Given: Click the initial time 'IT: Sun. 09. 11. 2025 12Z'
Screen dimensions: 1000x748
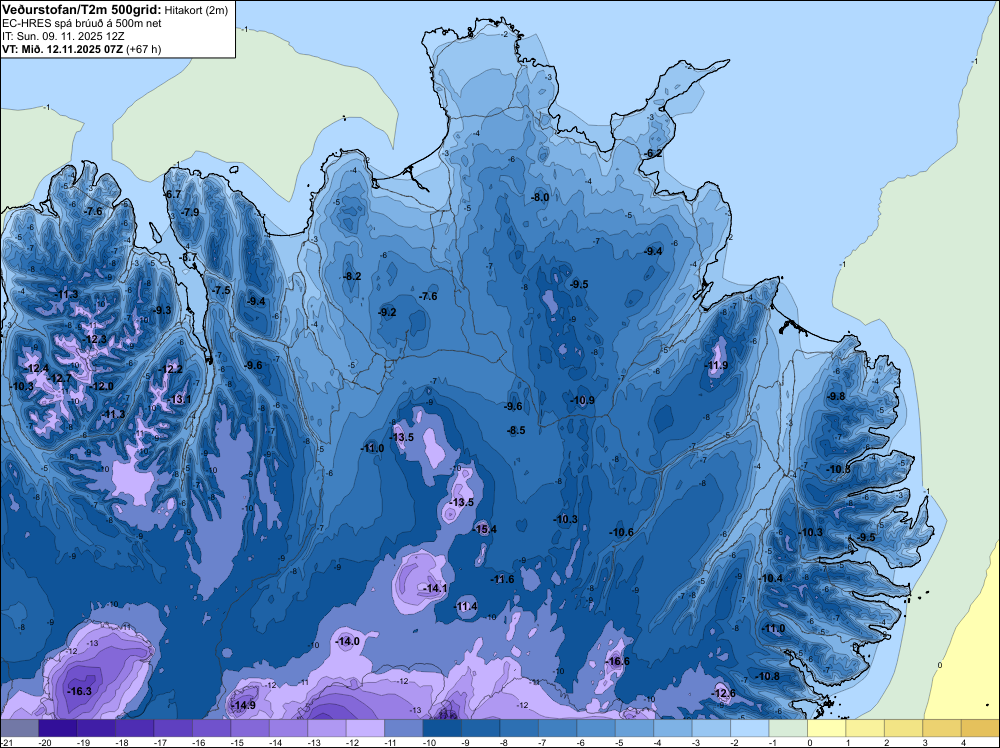Looking at the screenshot, I should (63, 36).
